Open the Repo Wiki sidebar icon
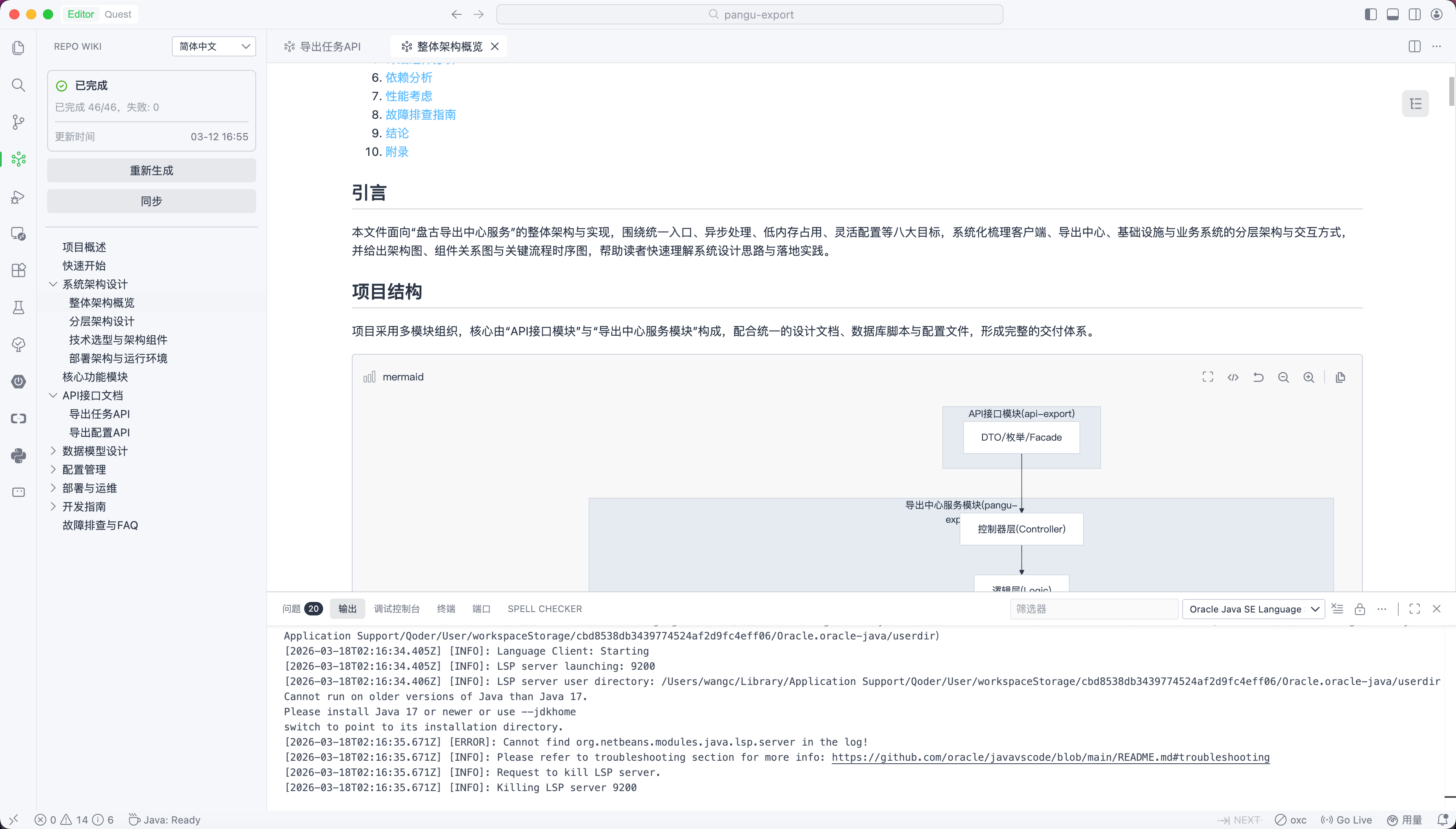 point(18,159)
